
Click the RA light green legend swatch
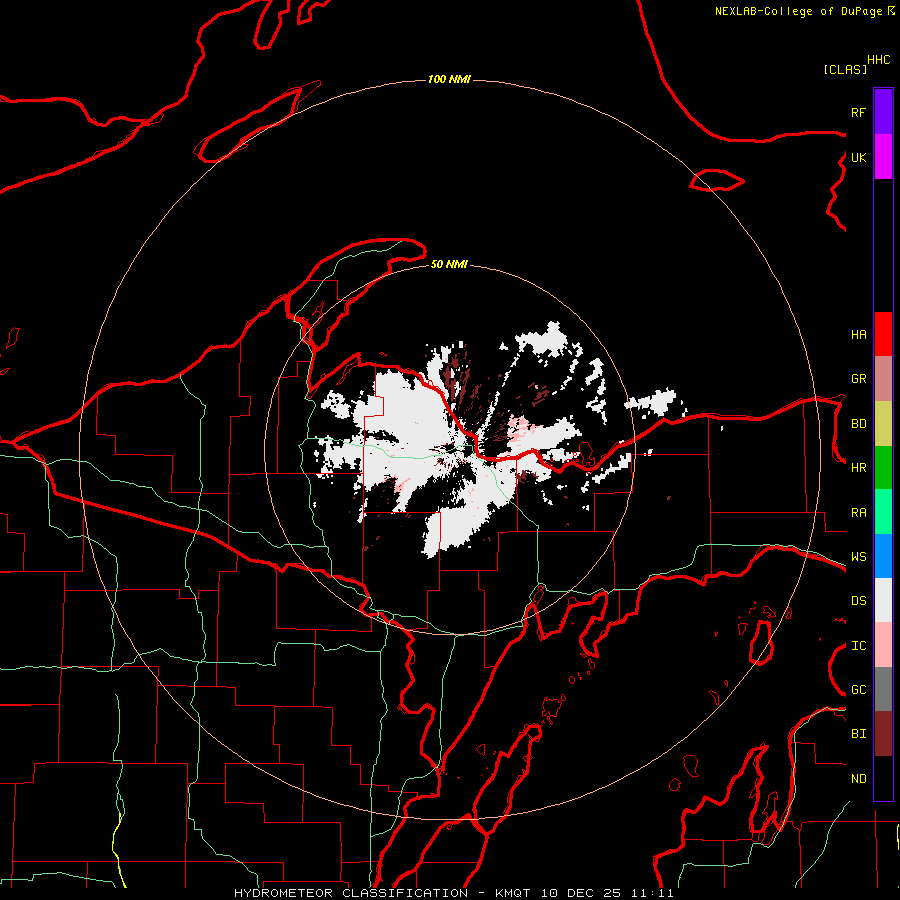[x=883, y=512]
